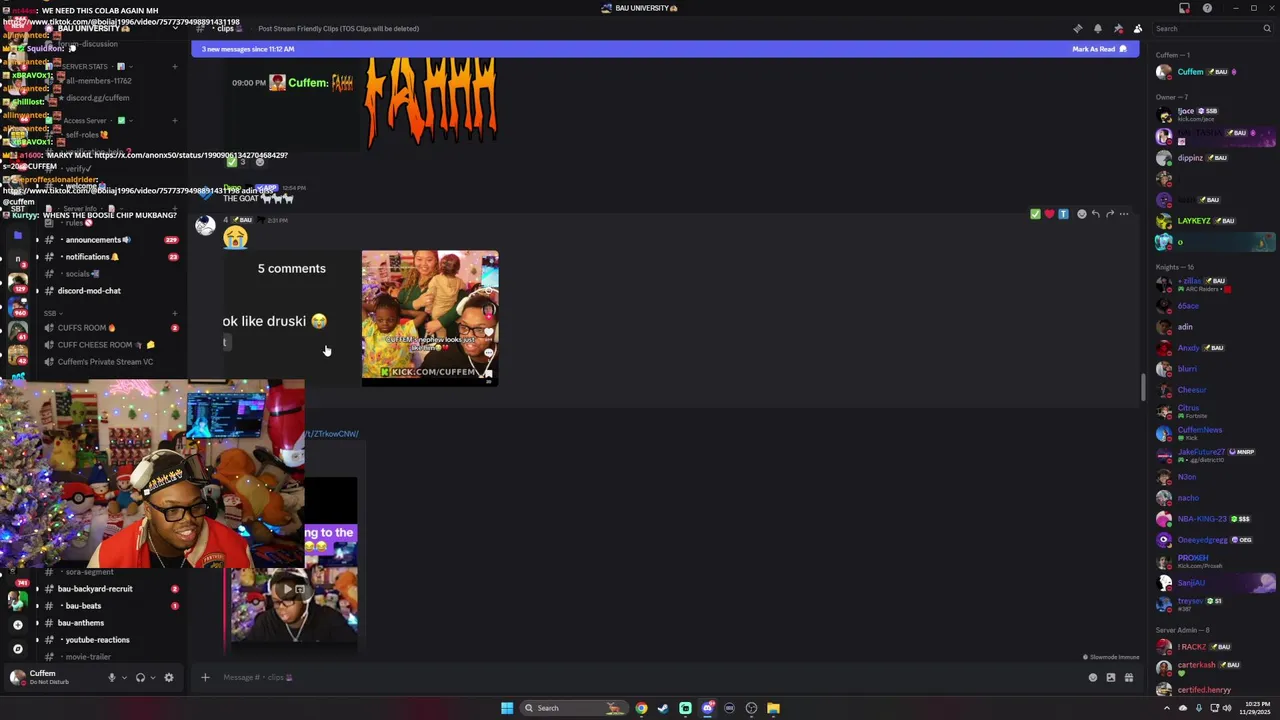This screenshot has width=1280, height=720.
Task: Open Discover servers compass icon
Action: (x=17, y=649)
